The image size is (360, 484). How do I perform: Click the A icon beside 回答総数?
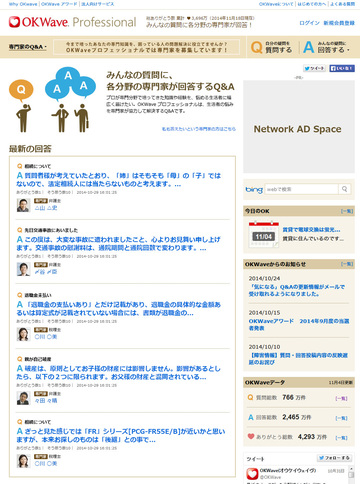click(x=251, y=417)
